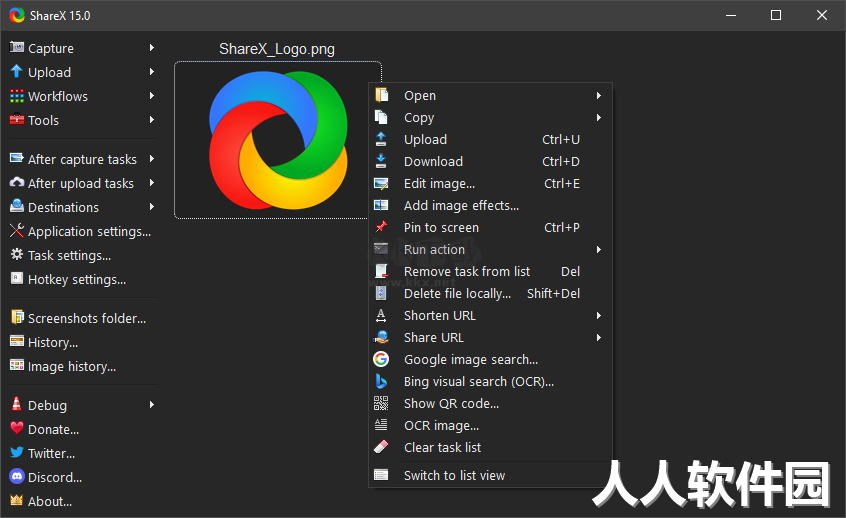
Task: Click the Pin to screen pushpin icon
Action: coord(381,227)
